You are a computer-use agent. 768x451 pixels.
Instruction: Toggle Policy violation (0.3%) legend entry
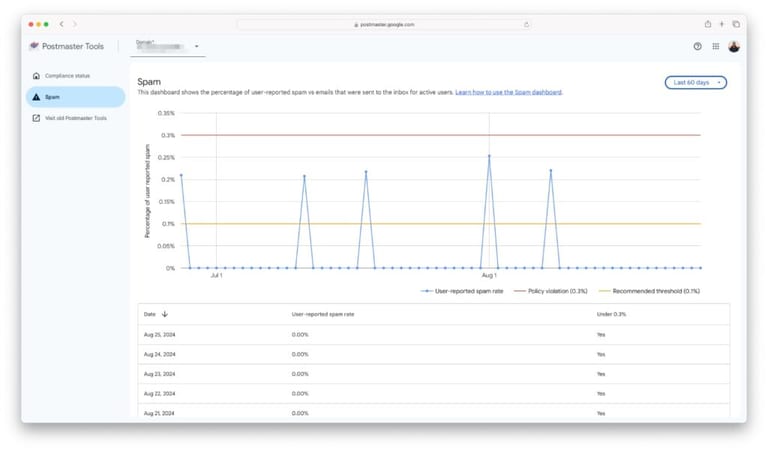pos(551,291)
